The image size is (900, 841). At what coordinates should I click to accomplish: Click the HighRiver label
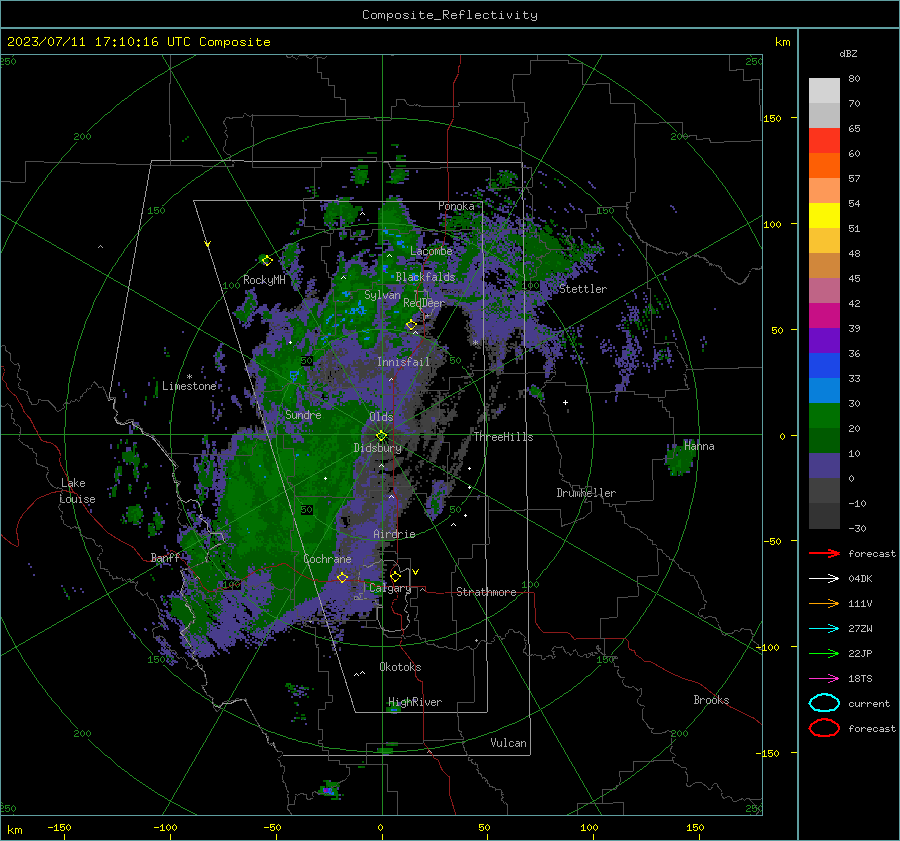click(x=415, y=702)
